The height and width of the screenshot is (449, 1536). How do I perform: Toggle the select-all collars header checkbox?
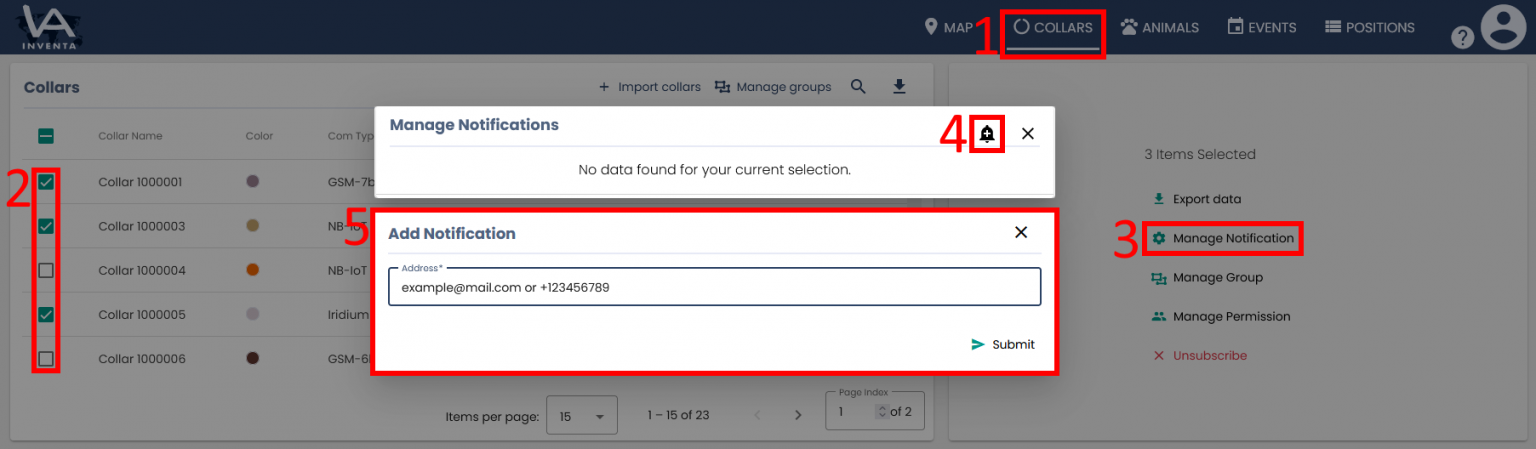[46, 136]
